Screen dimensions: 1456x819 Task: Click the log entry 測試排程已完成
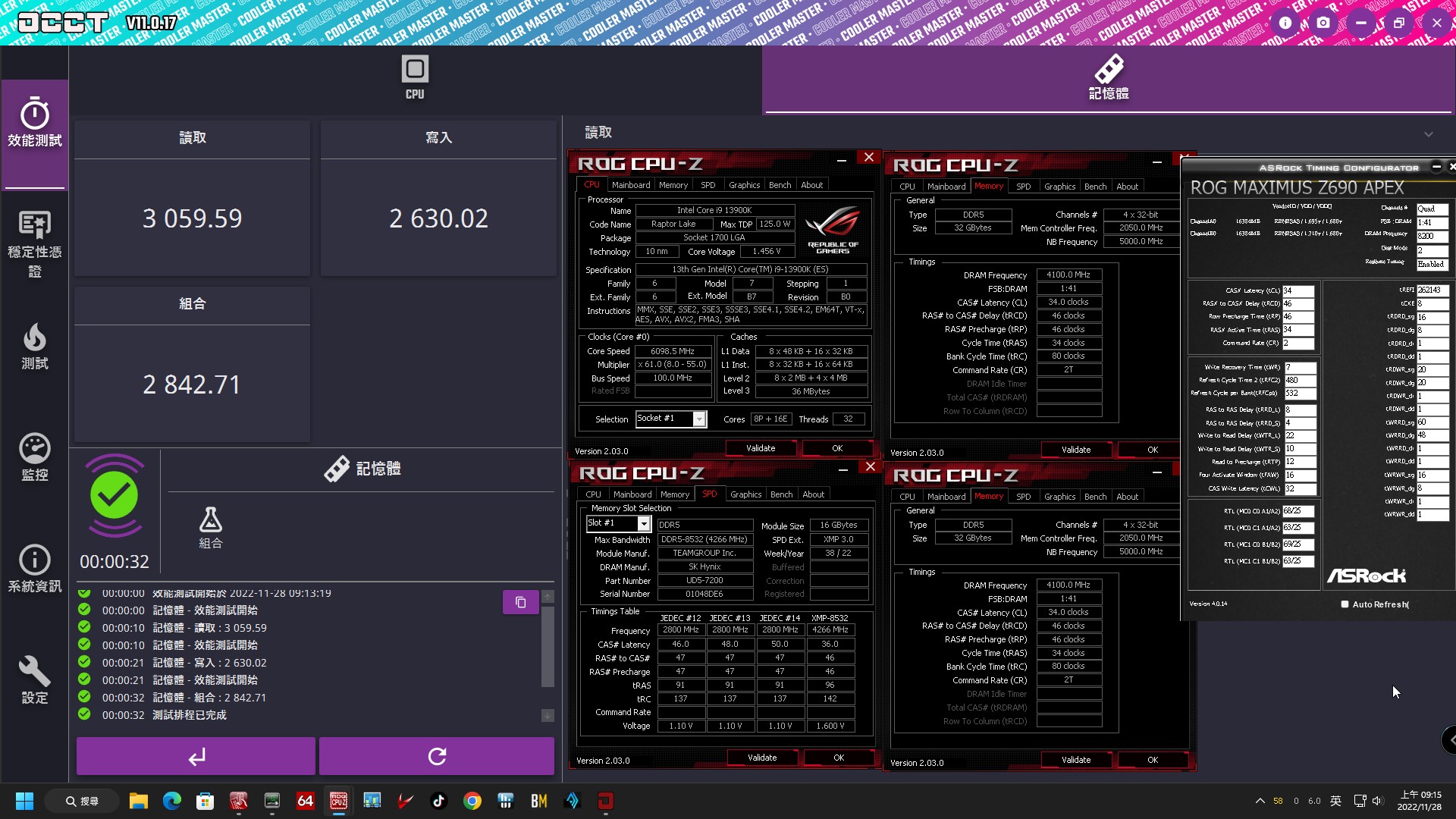(x=190, y=715)
